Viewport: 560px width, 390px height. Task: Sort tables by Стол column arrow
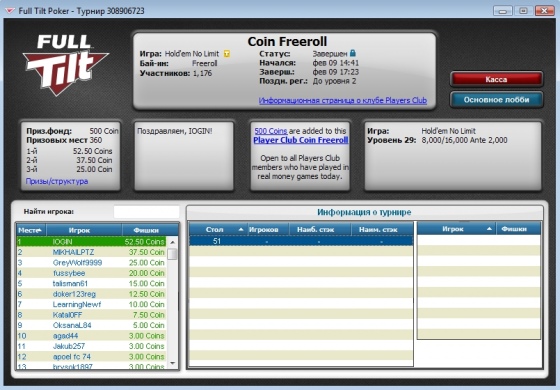click(x=241, y=229)
